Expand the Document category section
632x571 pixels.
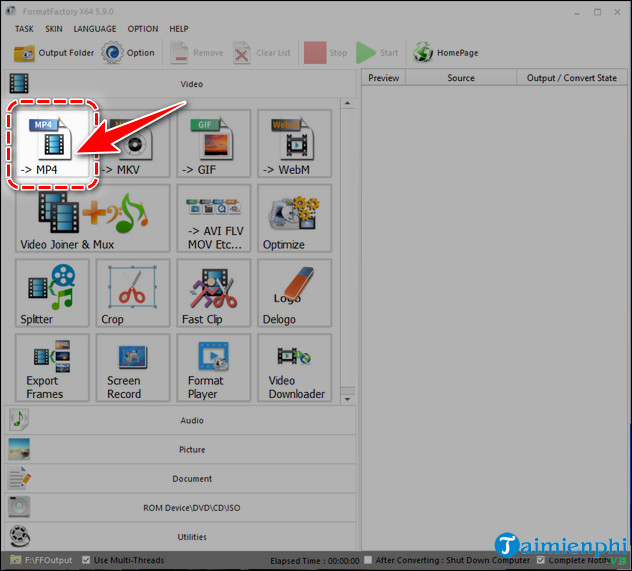(181, 478)
